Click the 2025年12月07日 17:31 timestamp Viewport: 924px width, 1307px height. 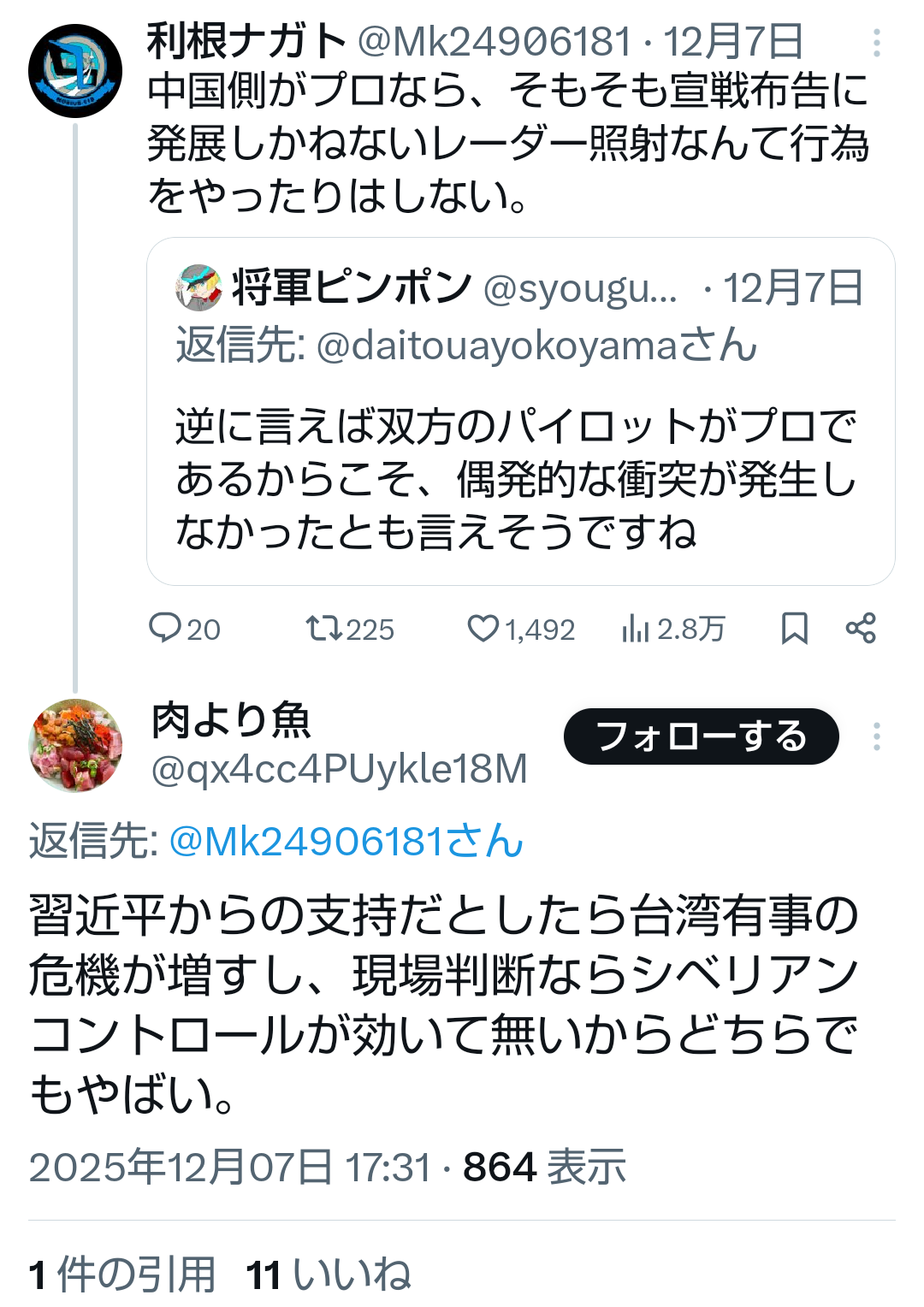[230, 1168]
